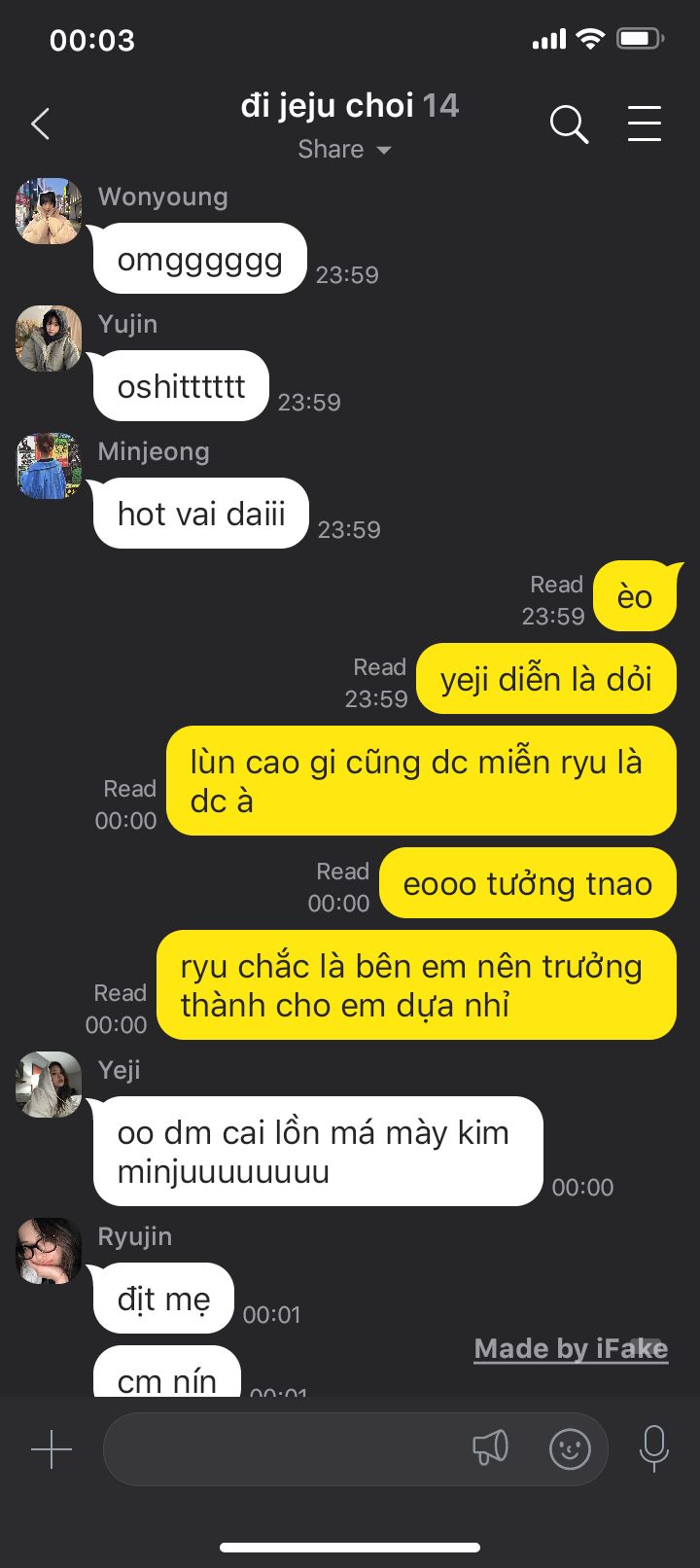Open the hamburger menu icon

click(x=644, y=124)
